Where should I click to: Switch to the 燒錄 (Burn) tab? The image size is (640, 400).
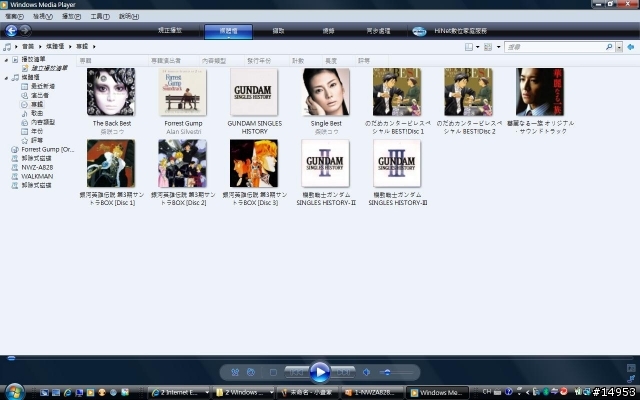pos(328,31)
